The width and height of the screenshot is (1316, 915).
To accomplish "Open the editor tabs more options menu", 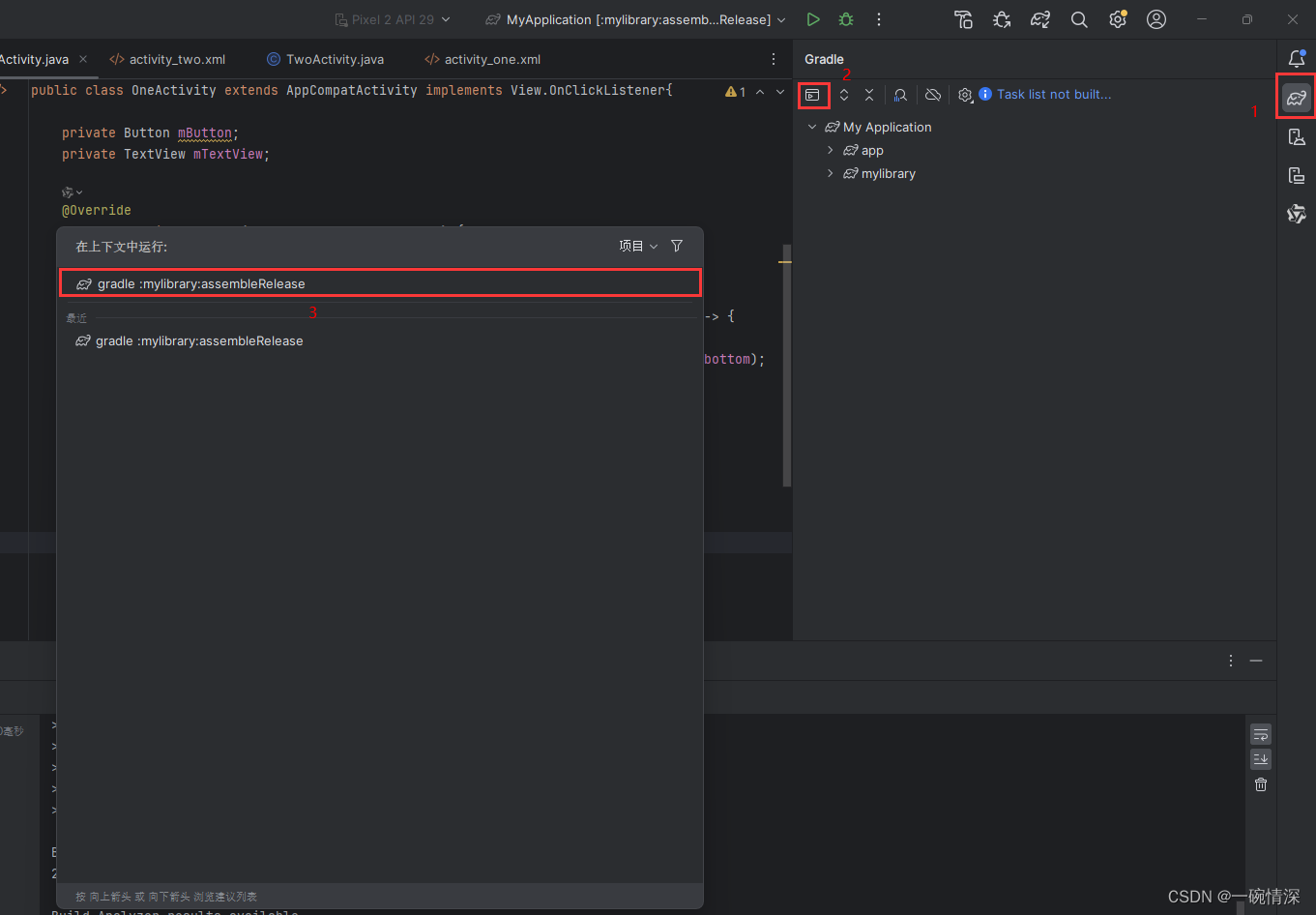I will click(x=774, y=59).
